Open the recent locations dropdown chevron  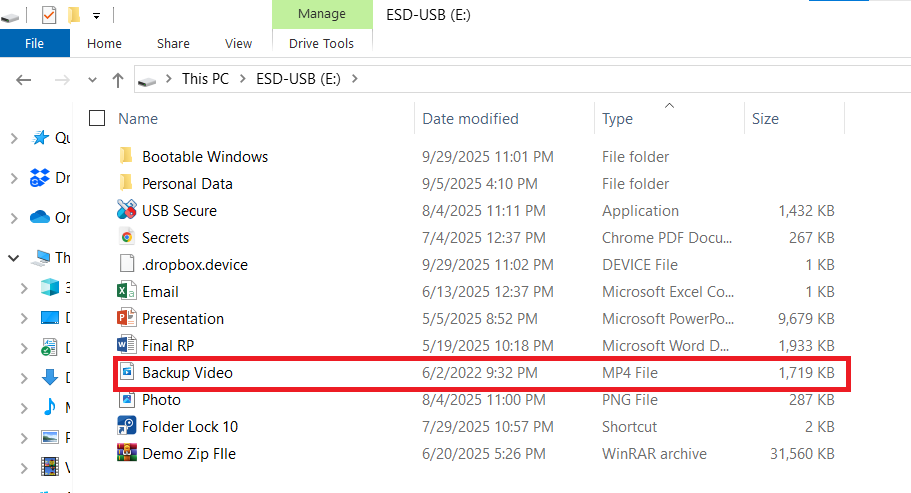pos(92,80)
